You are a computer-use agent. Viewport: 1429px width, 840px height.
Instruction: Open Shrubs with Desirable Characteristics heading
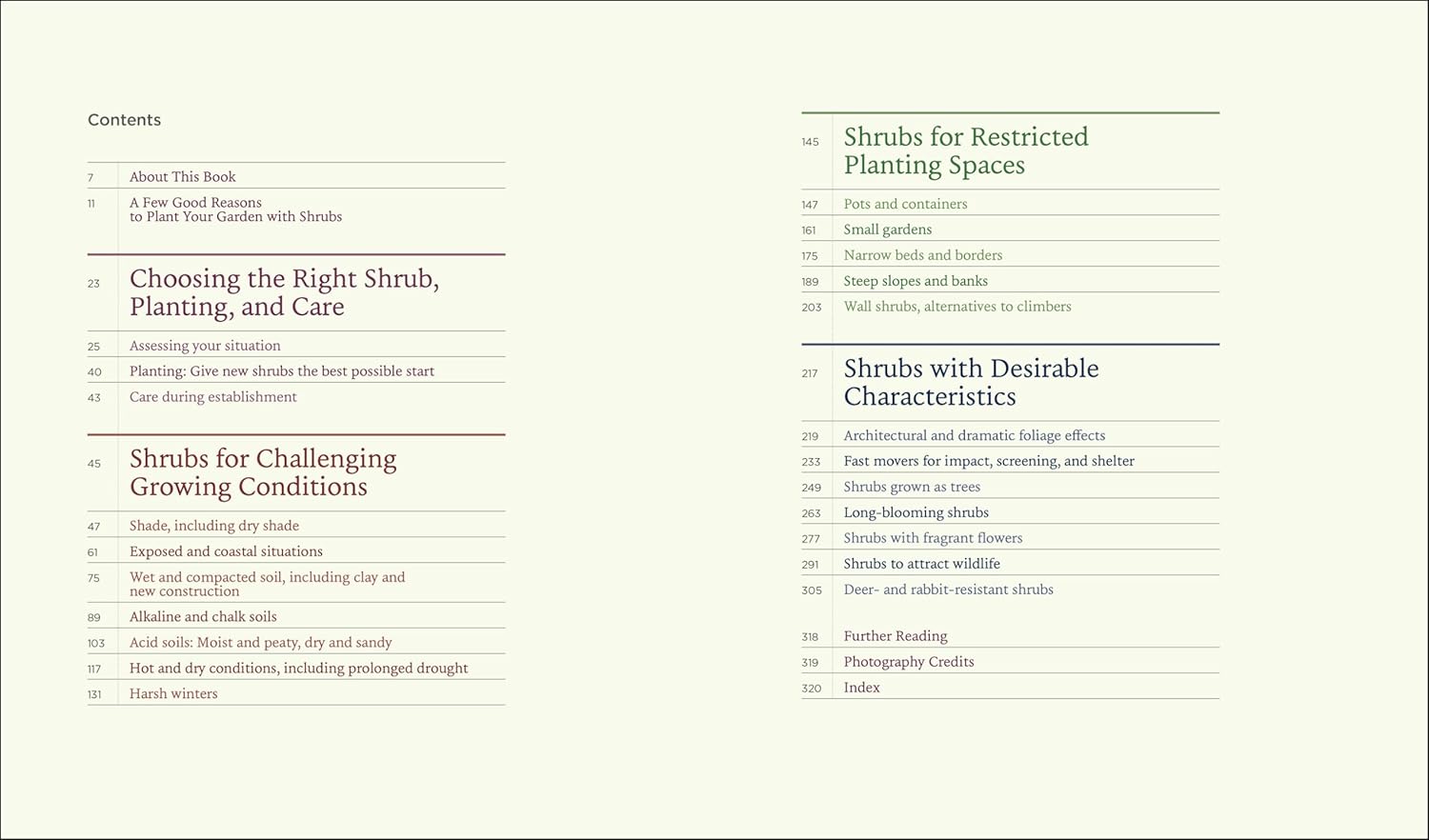click(x=971, y=382)
